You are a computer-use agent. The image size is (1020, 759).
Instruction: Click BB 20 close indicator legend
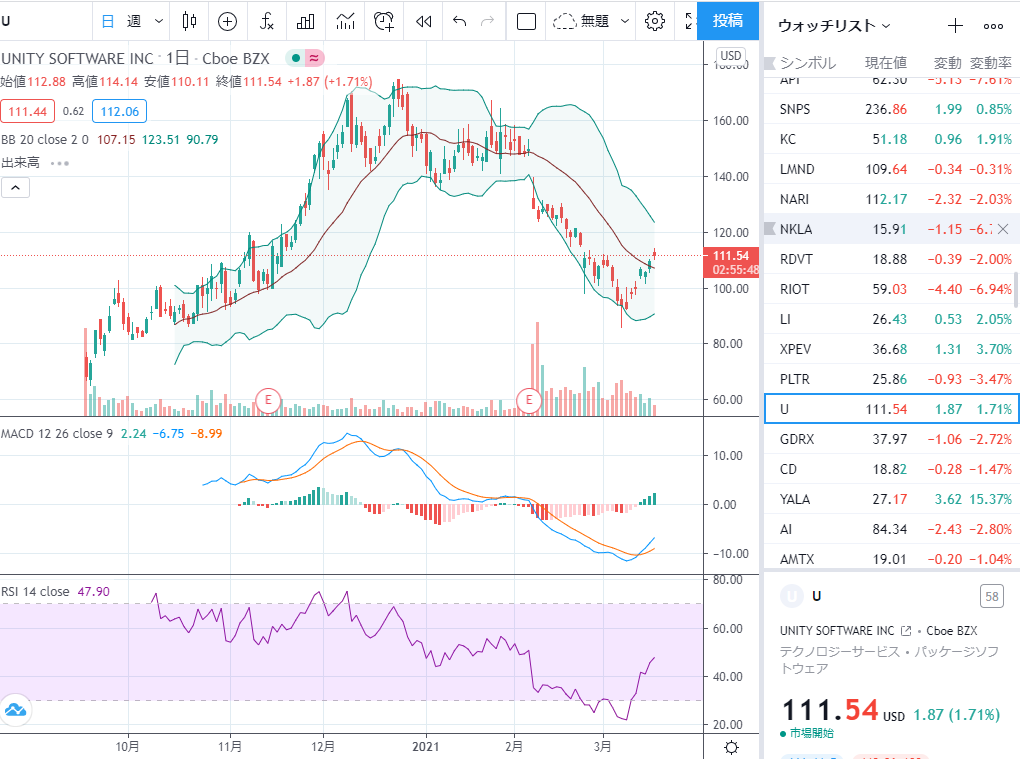point(45,140)
